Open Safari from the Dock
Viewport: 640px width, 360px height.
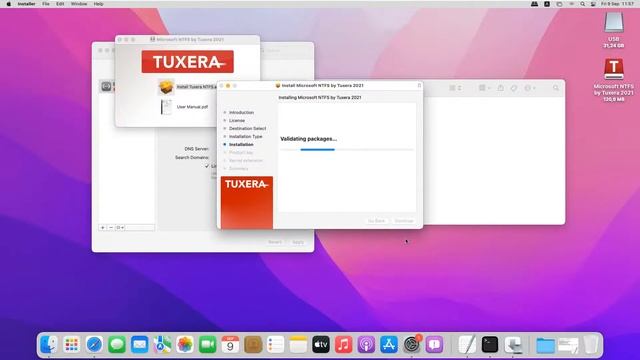pyautogui.click(x=94, y=345)
